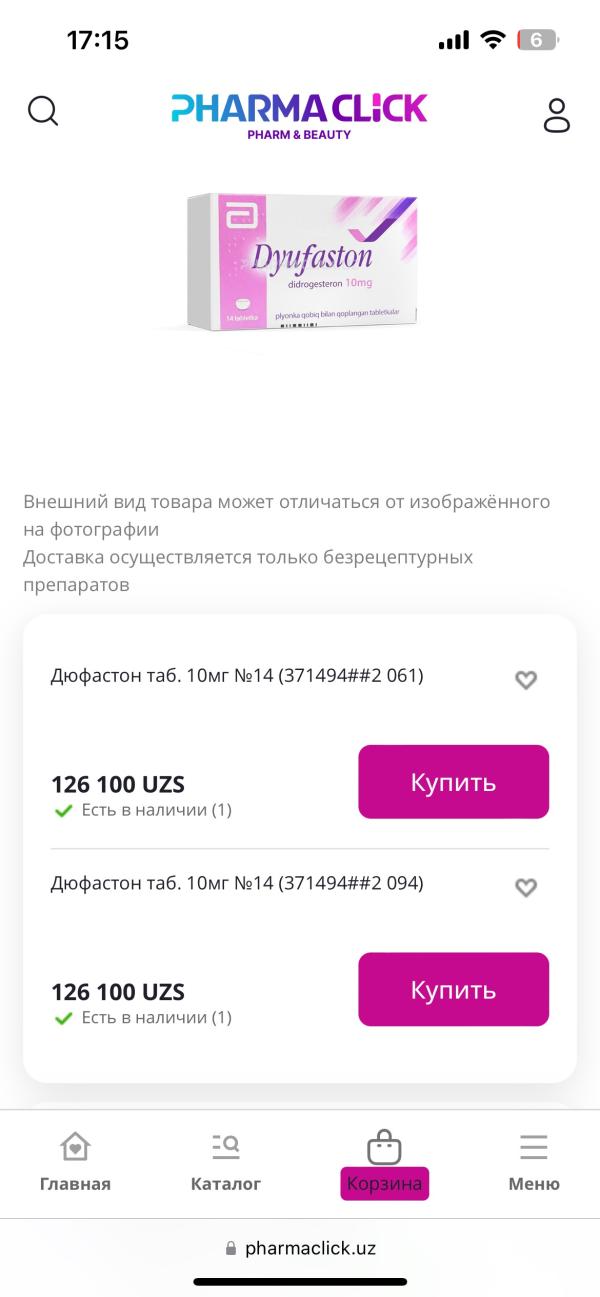Tap the Dyufaston product box image
The height and width of the screenshot is (1297, 600).
point(301,262)
